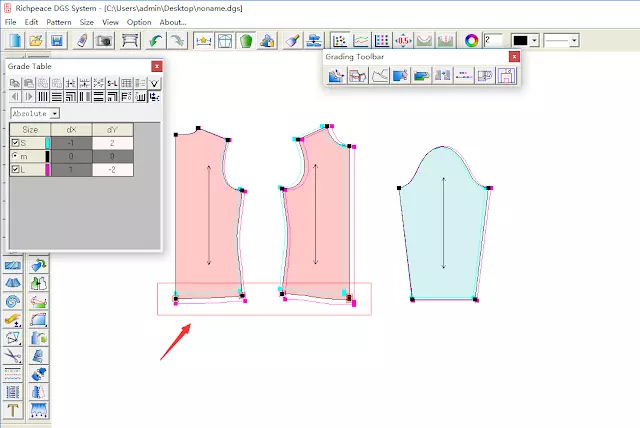This screenshot has height=428, width=640.
Task: Click the dX cell for size S
Action: 71,143
